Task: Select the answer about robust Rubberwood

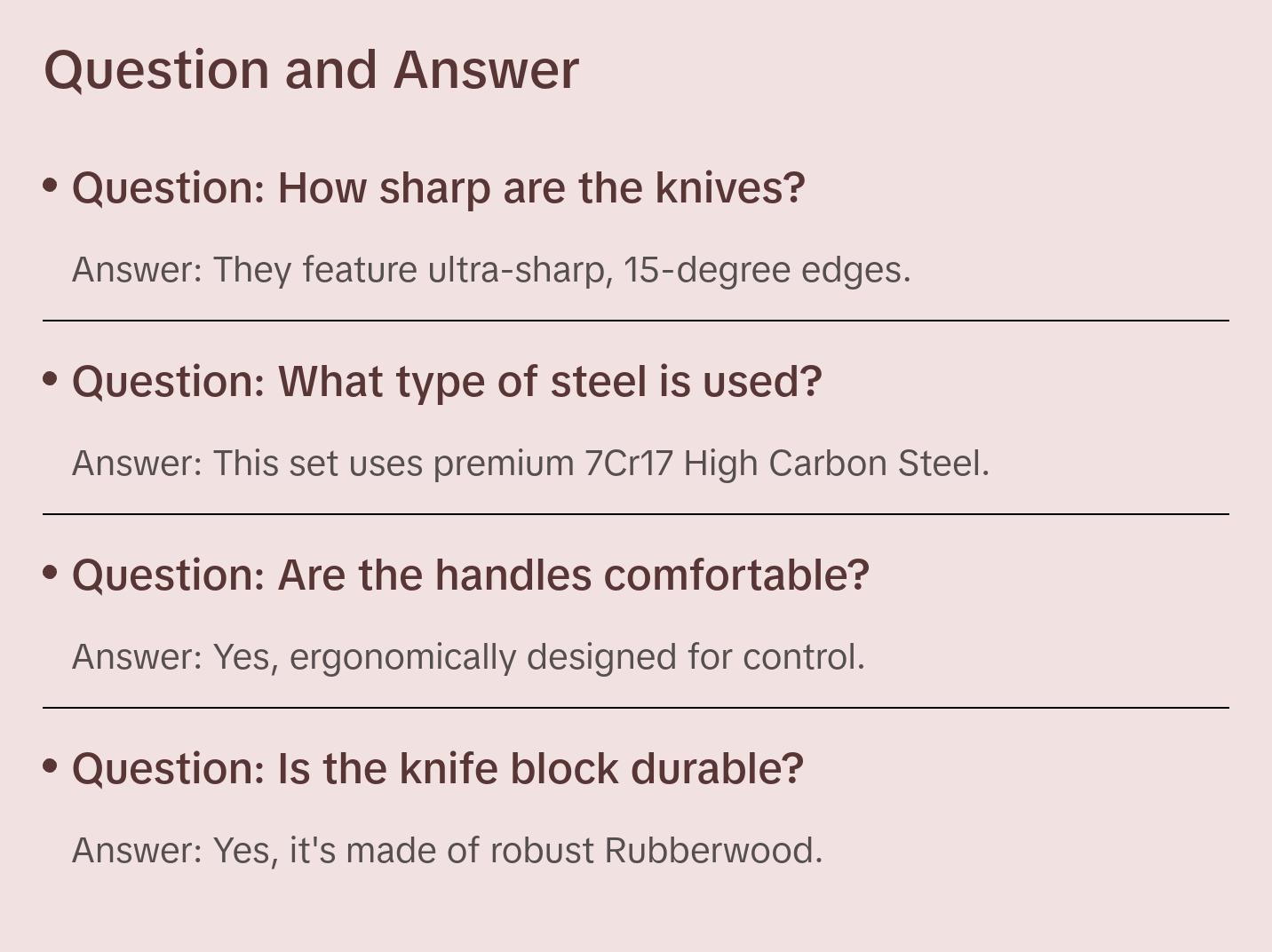Action: pos(447,851)
